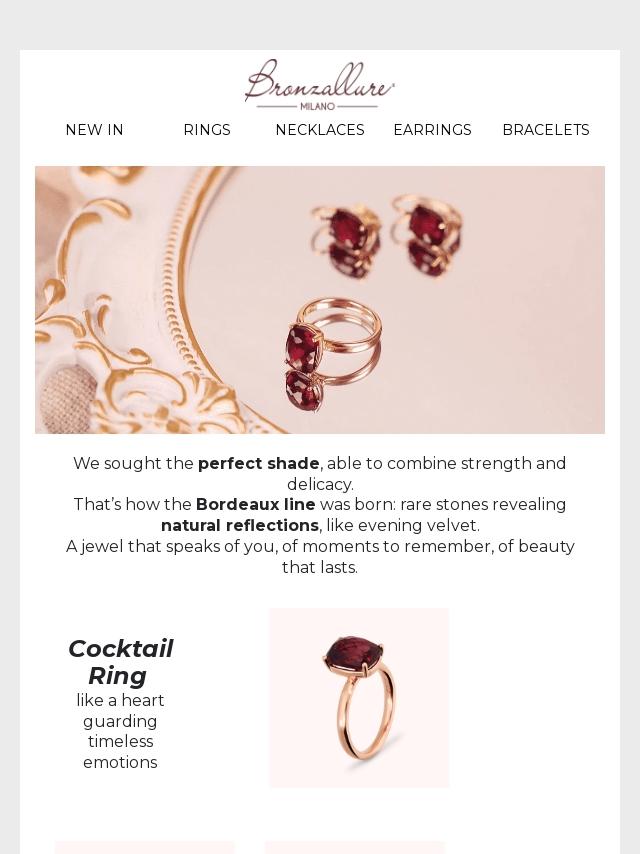The image size is (640, 854).
Task: Open the NEW IN menu item
Action: pyautogui.click(x=94, y=130)
